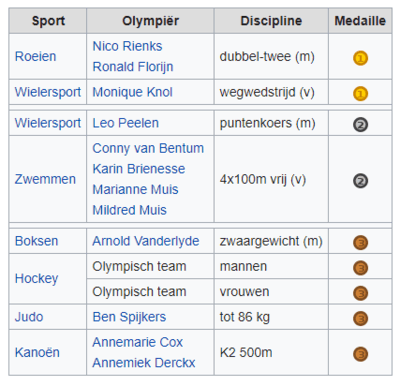
Task: Click bronze medal icon for hockey vrouwen
Action: click(x=360, y=293)
